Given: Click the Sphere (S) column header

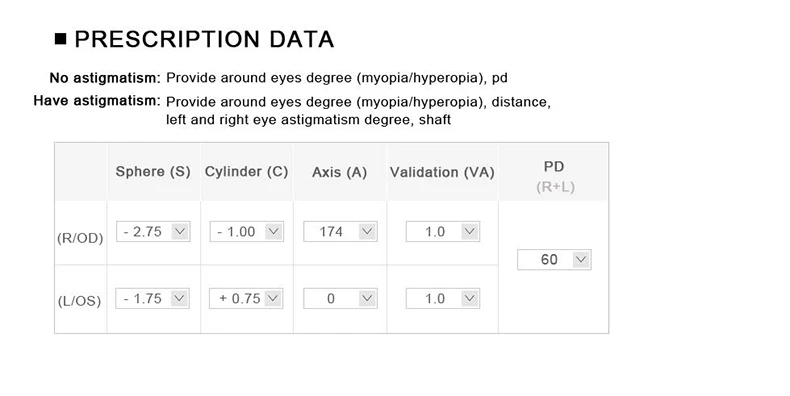Looking at the screenshot, I should point(153,172).
